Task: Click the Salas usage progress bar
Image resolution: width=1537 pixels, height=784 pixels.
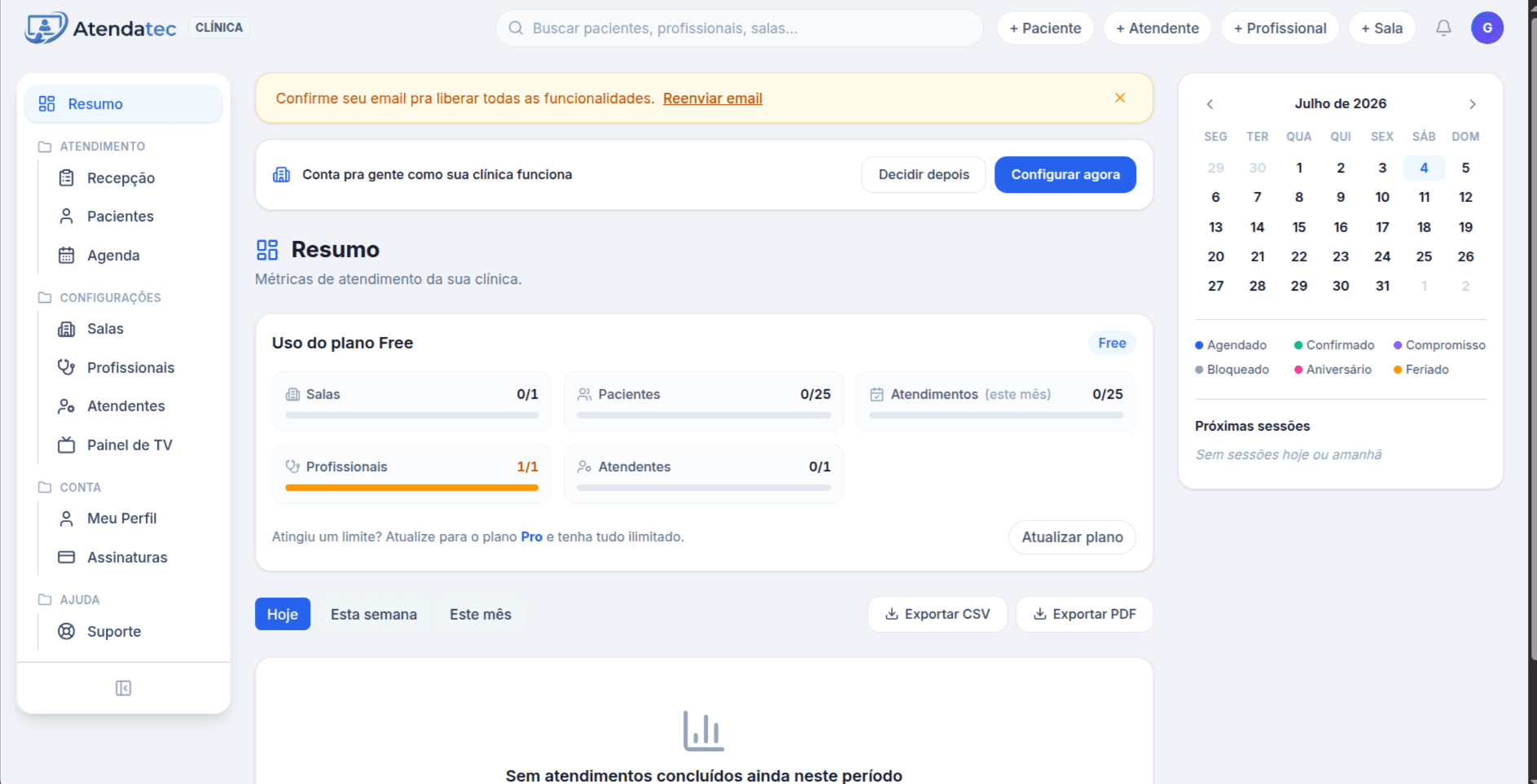Action: coord(411,415)
